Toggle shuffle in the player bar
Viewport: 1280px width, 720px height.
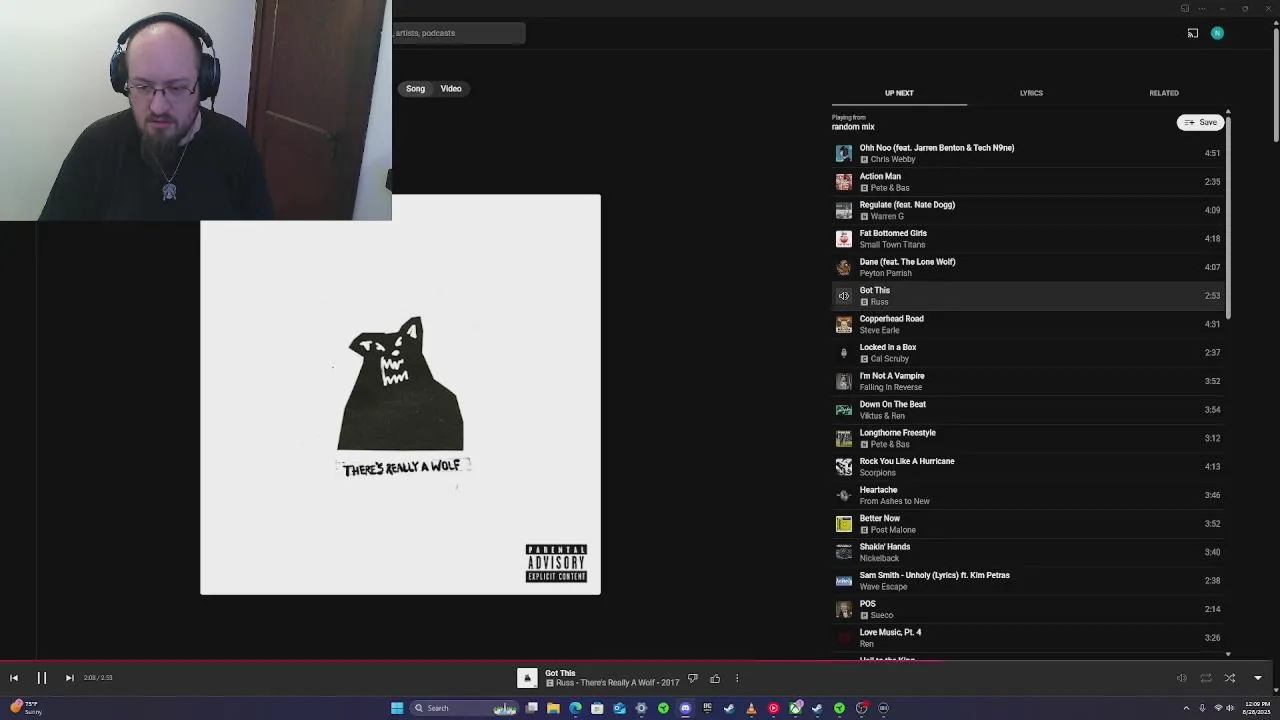(1230, 678)
